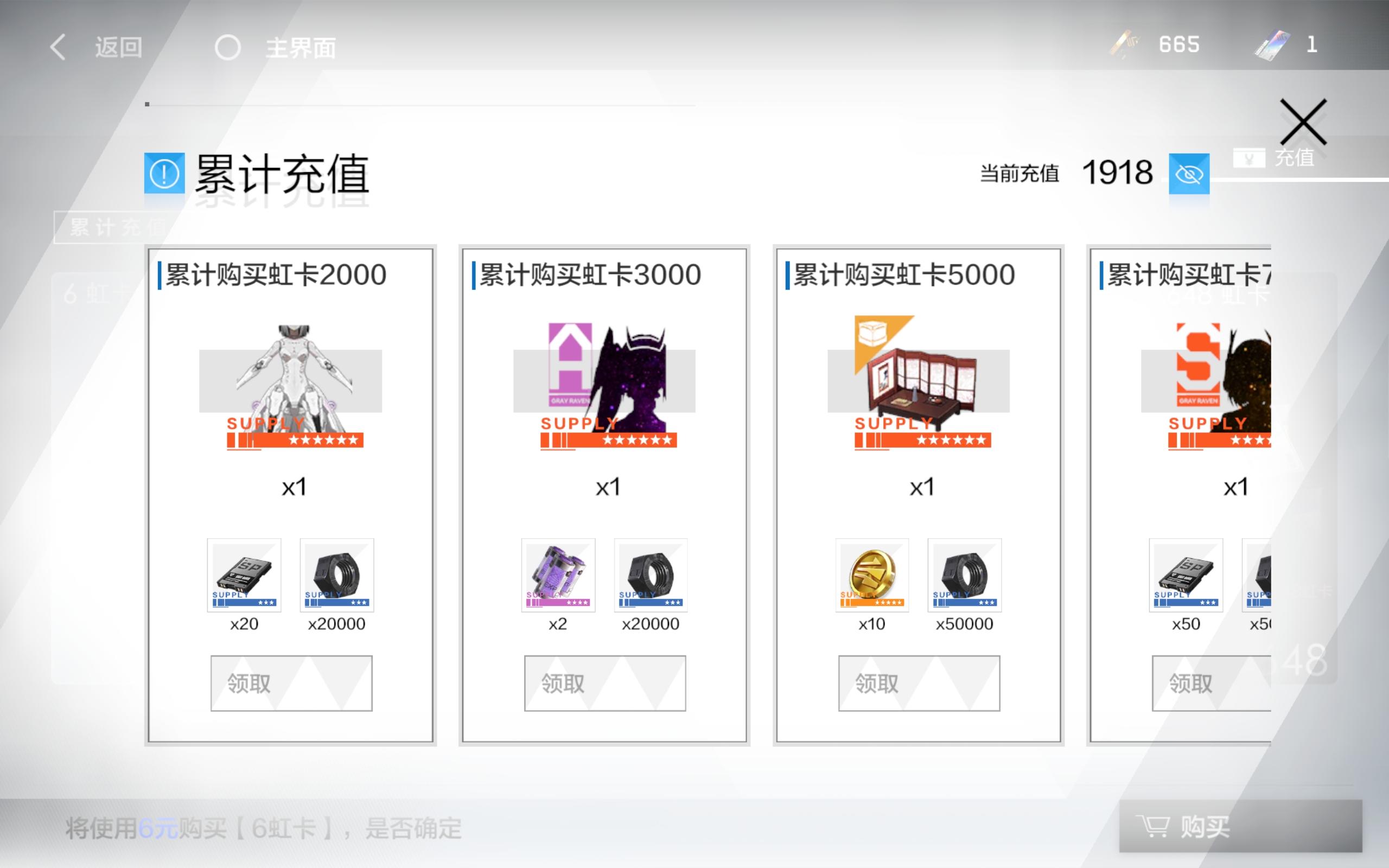The height and width of the screenshot is (868, 1389).
Task: Open the 主界面 main menu button
Action: click(276, 48)
